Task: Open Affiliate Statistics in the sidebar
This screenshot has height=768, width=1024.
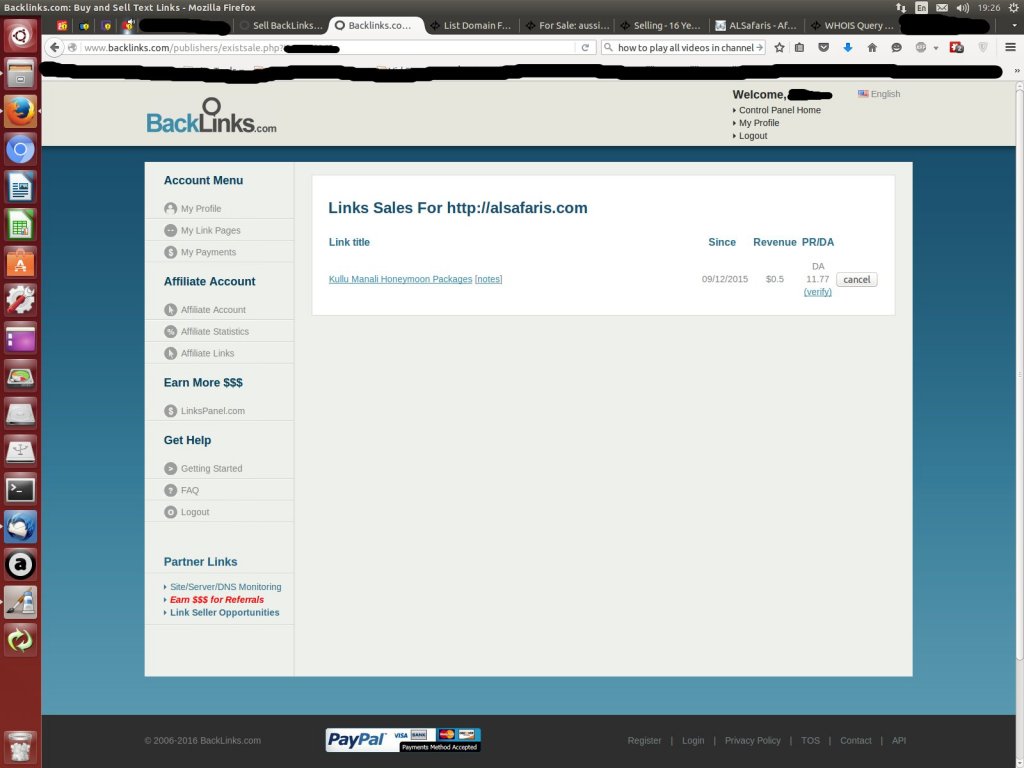Action: tap(215, 332)
